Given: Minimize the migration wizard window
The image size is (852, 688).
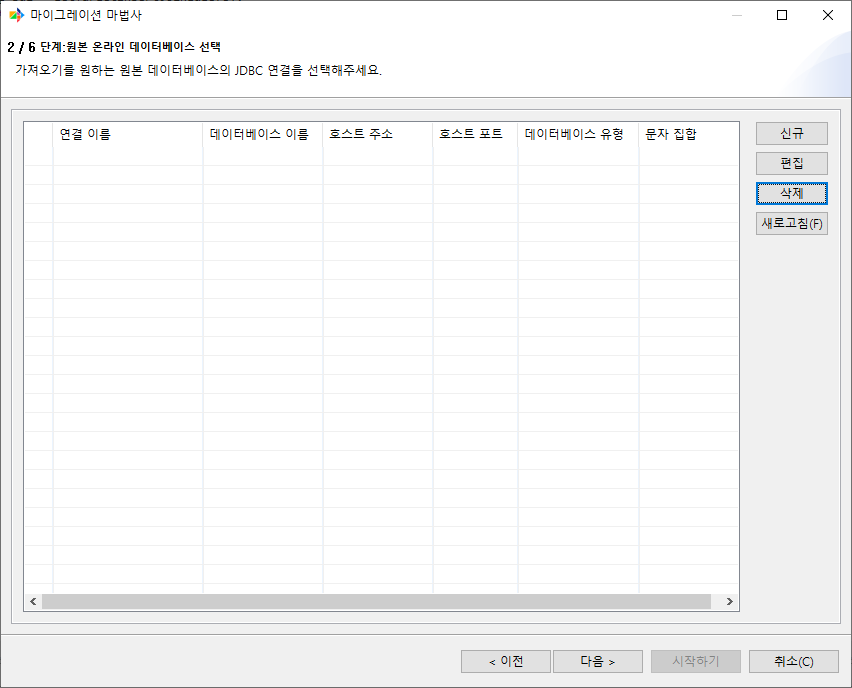Looking at the screenshot, I should click(x=737, y=15).
